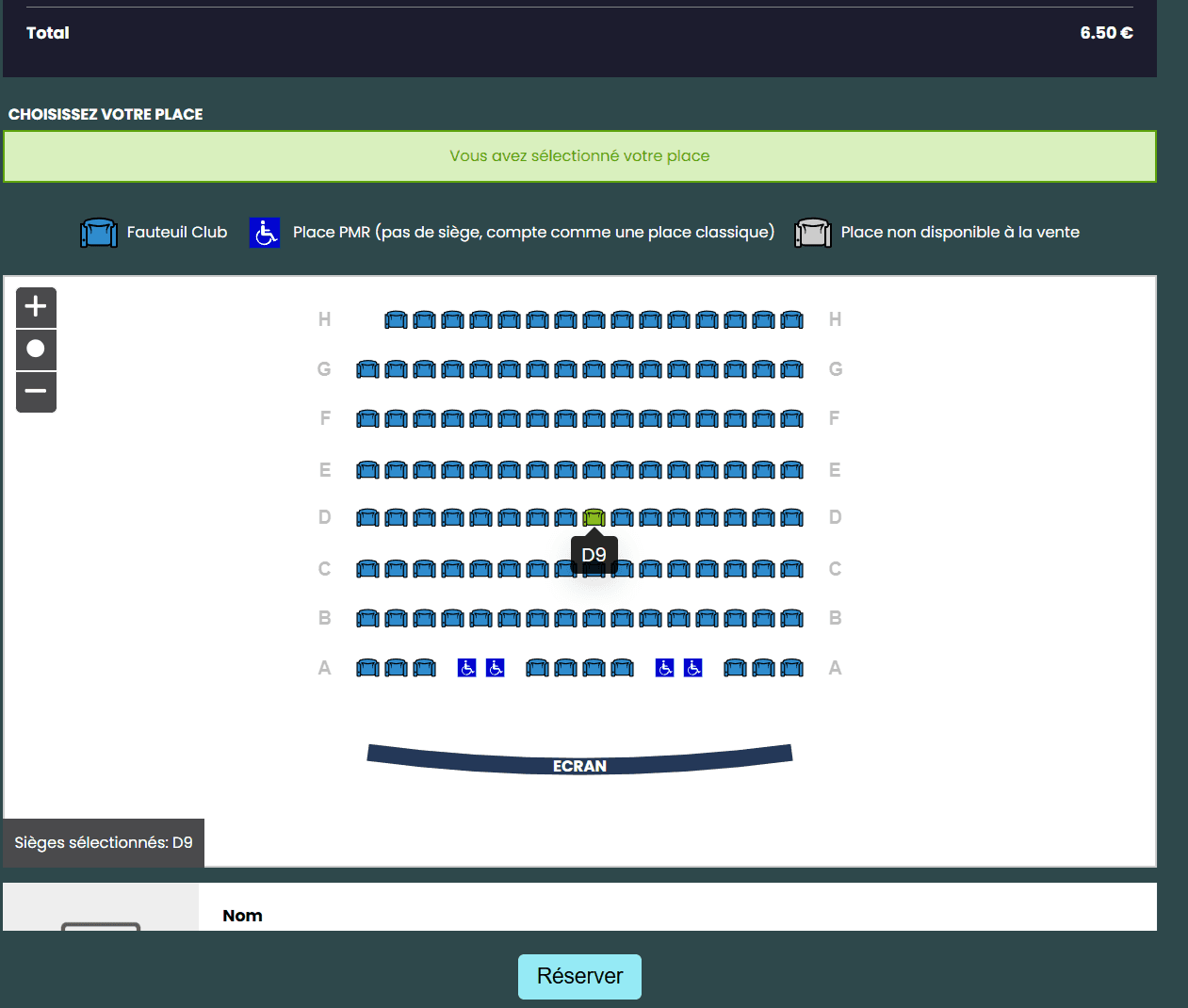Choose the leftmost seat in row C
The width and height of the screenshot is (1188, 1008).
367,569
